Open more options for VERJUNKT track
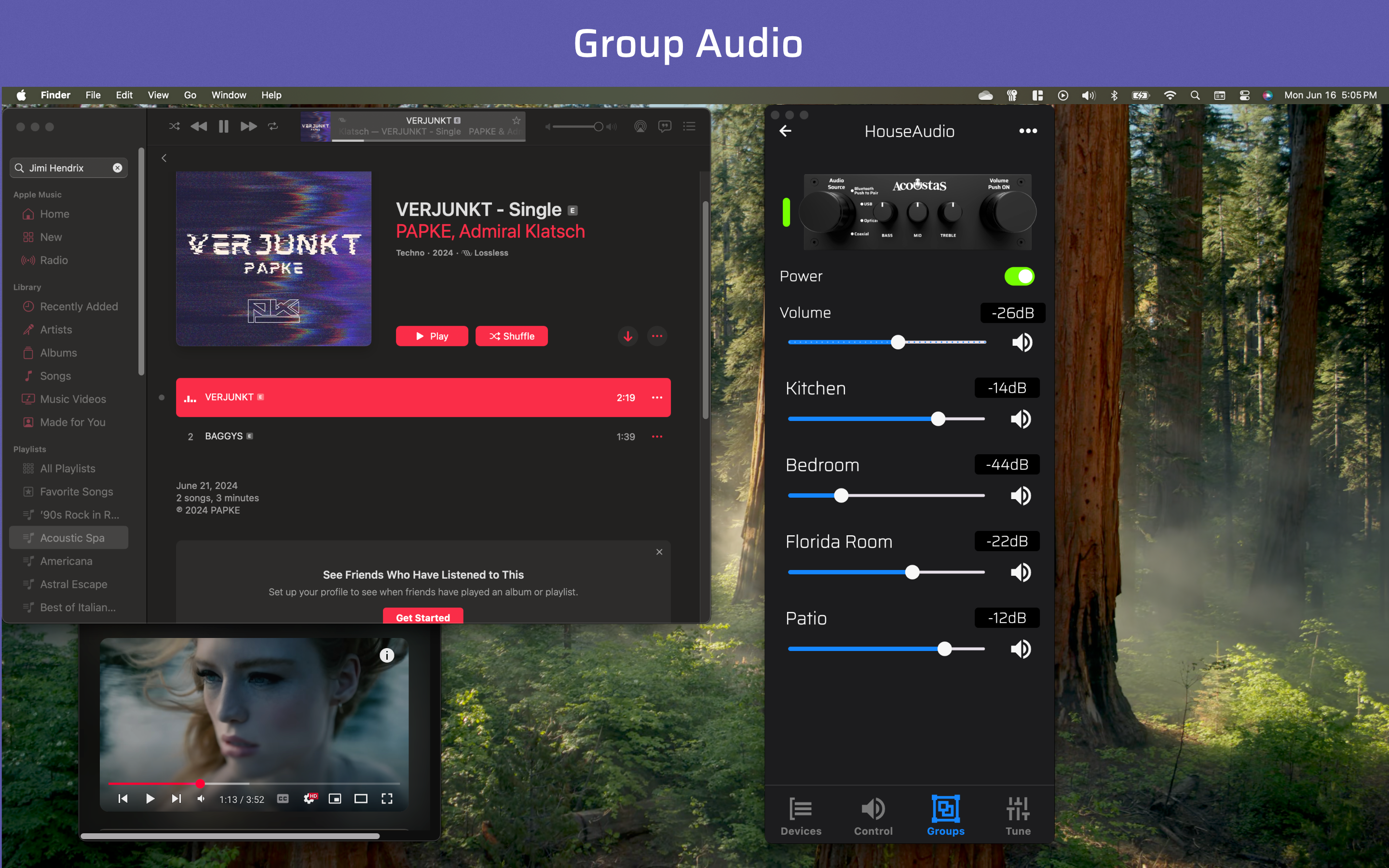This screenshot has height=868, width=1389. coord(656,397)
